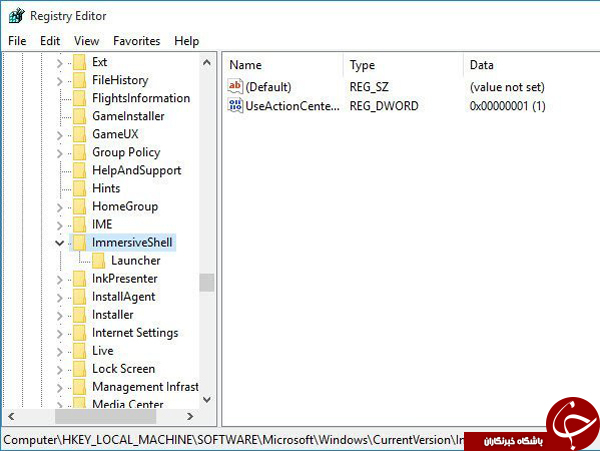The width and height of the screenshot is (600, 451).
Task: Click the FlightsInformation folder icon
Action: coord(79,98)
